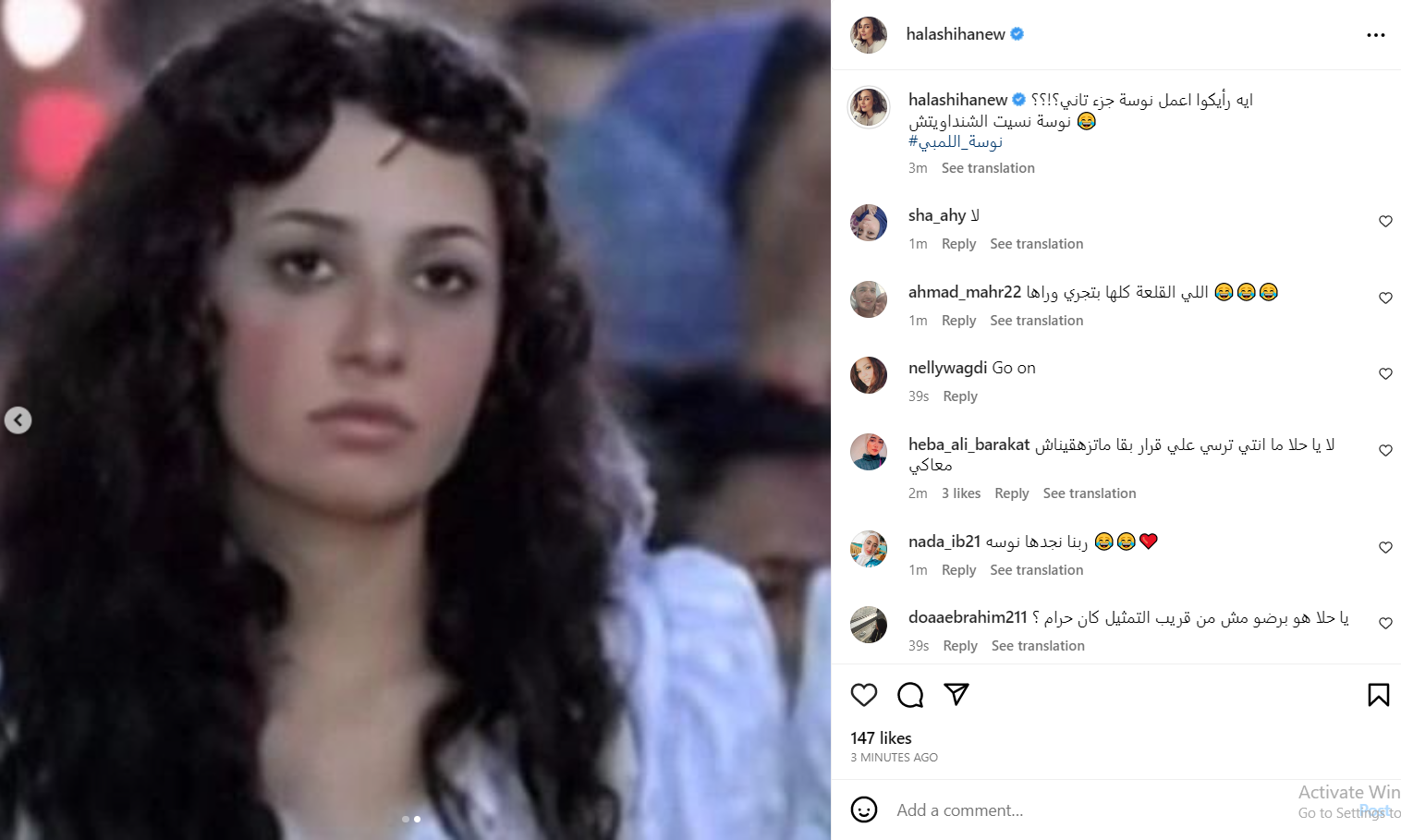Open the three-dot more options menu
The height and width of the screenshot is (840, 1401).
tap(1376, 35)
